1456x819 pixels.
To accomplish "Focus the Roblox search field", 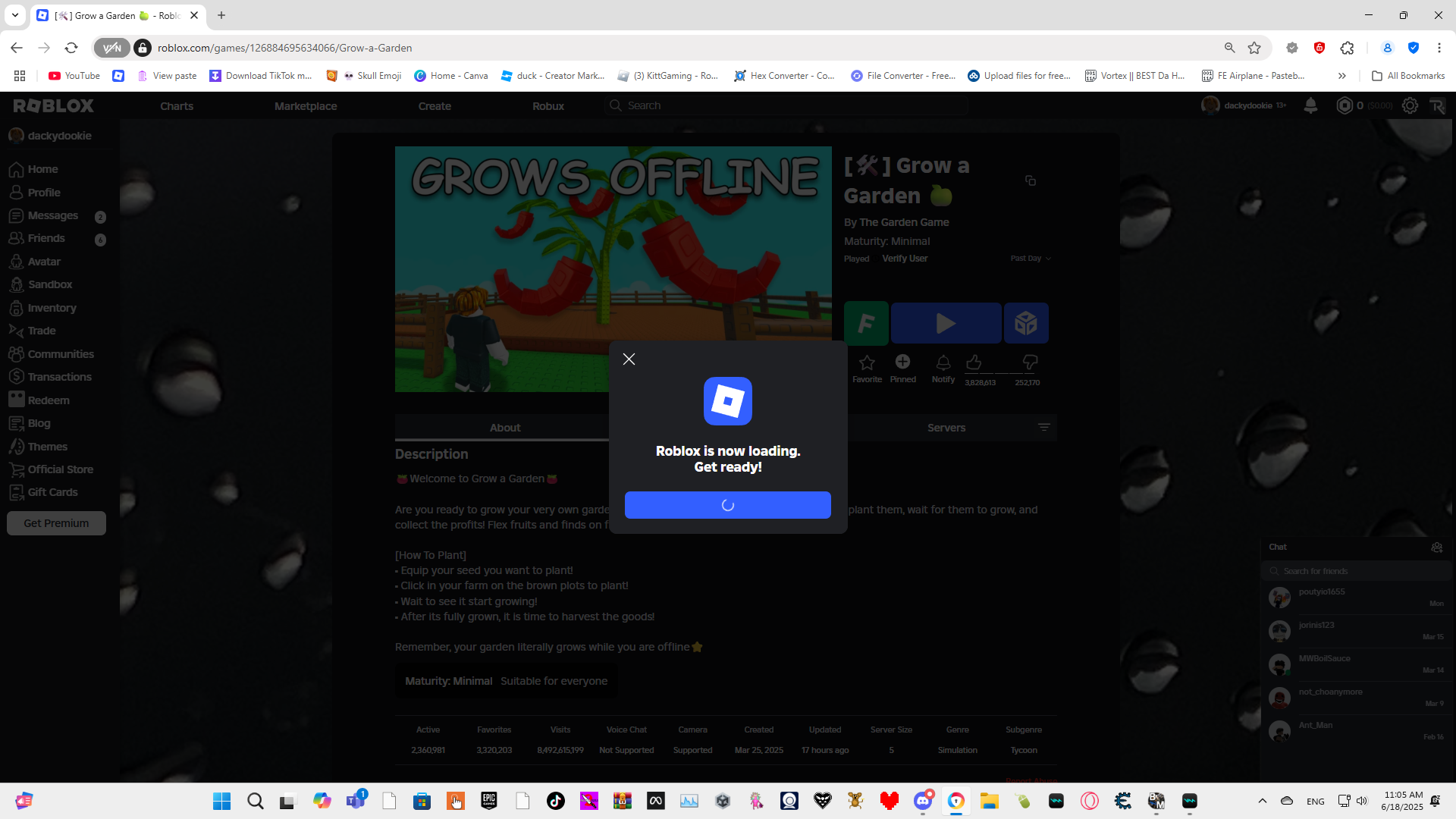I will pyautogui.click(x=786, y=105).
